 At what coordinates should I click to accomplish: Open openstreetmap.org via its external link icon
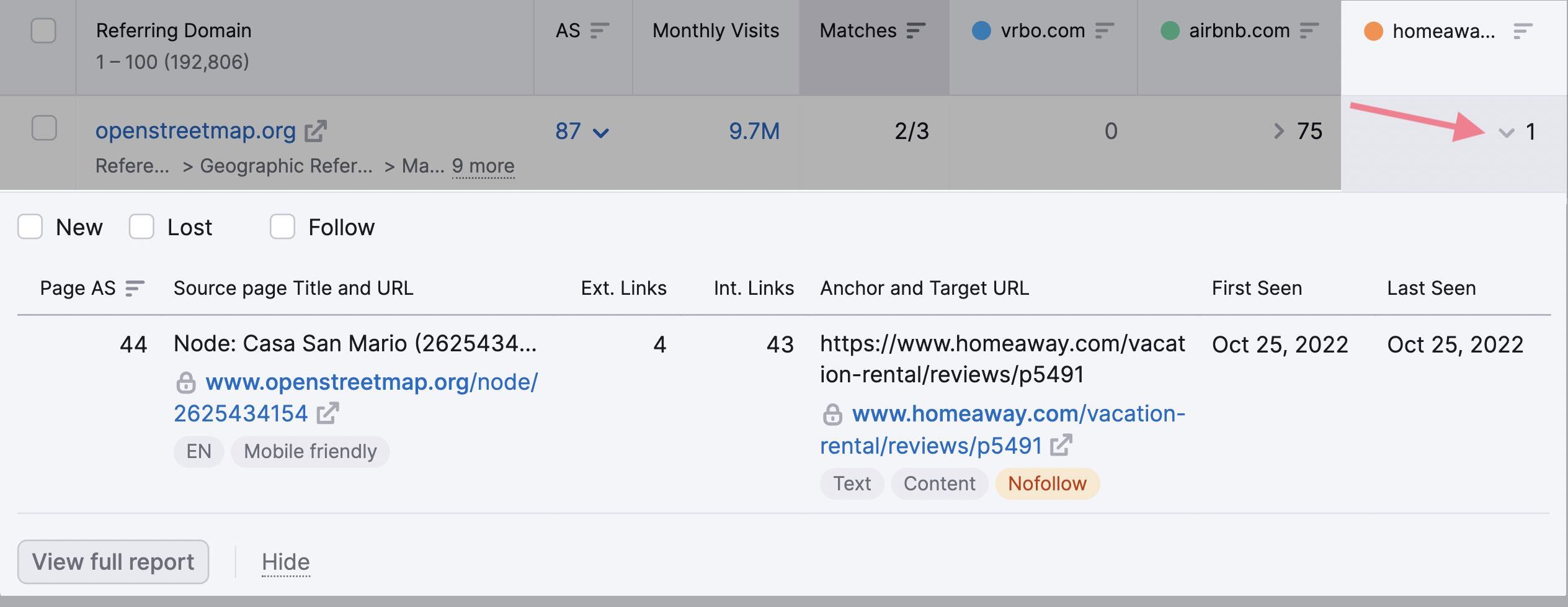point(317,130)
